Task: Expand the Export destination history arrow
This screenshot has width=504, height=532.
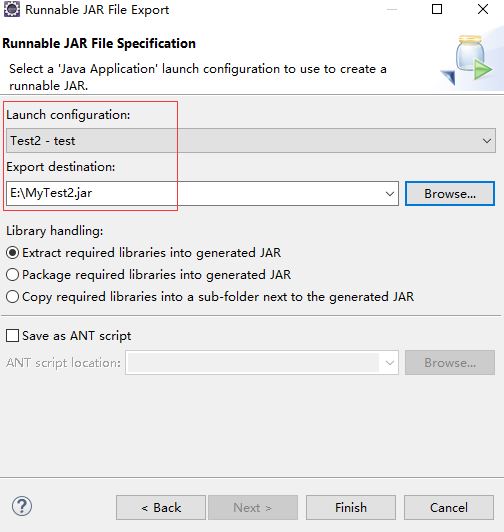Action: click(x=390, y=194)
